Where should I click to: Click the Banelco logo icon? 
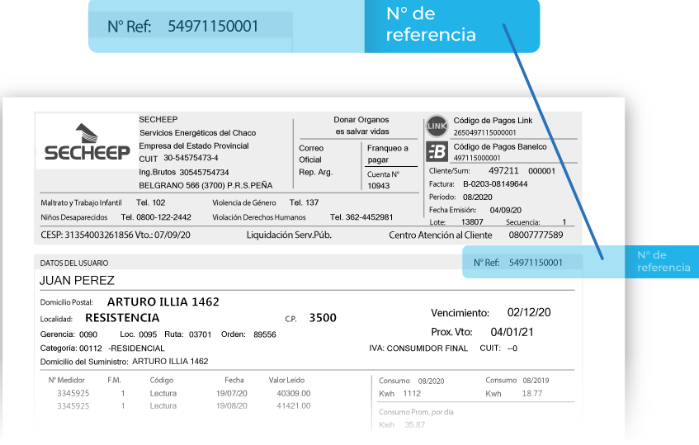437,152
